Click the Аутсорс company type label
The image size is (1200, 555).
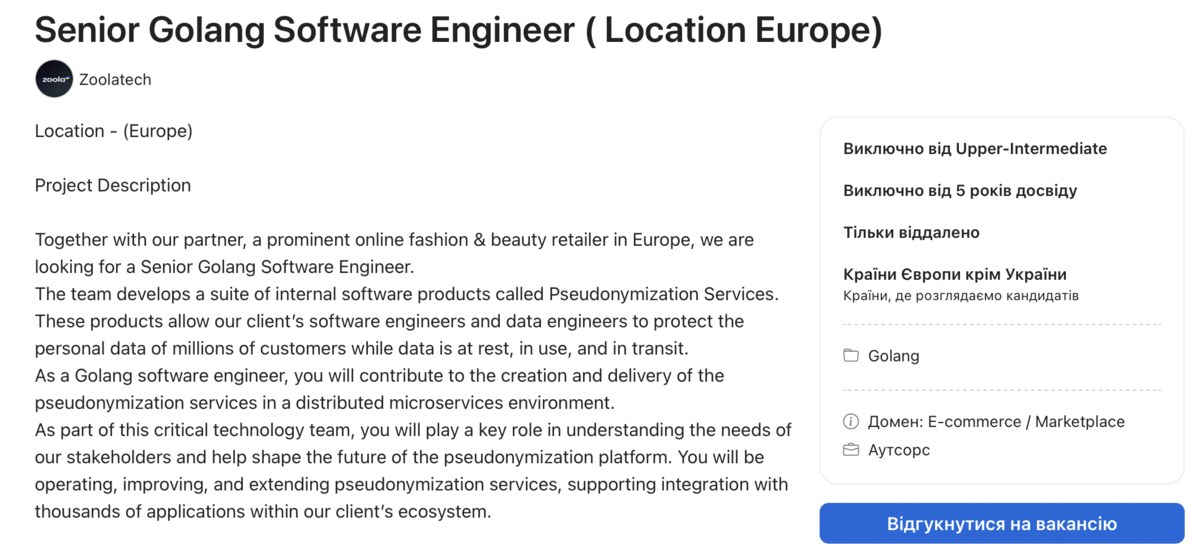(x=899, y=450)
